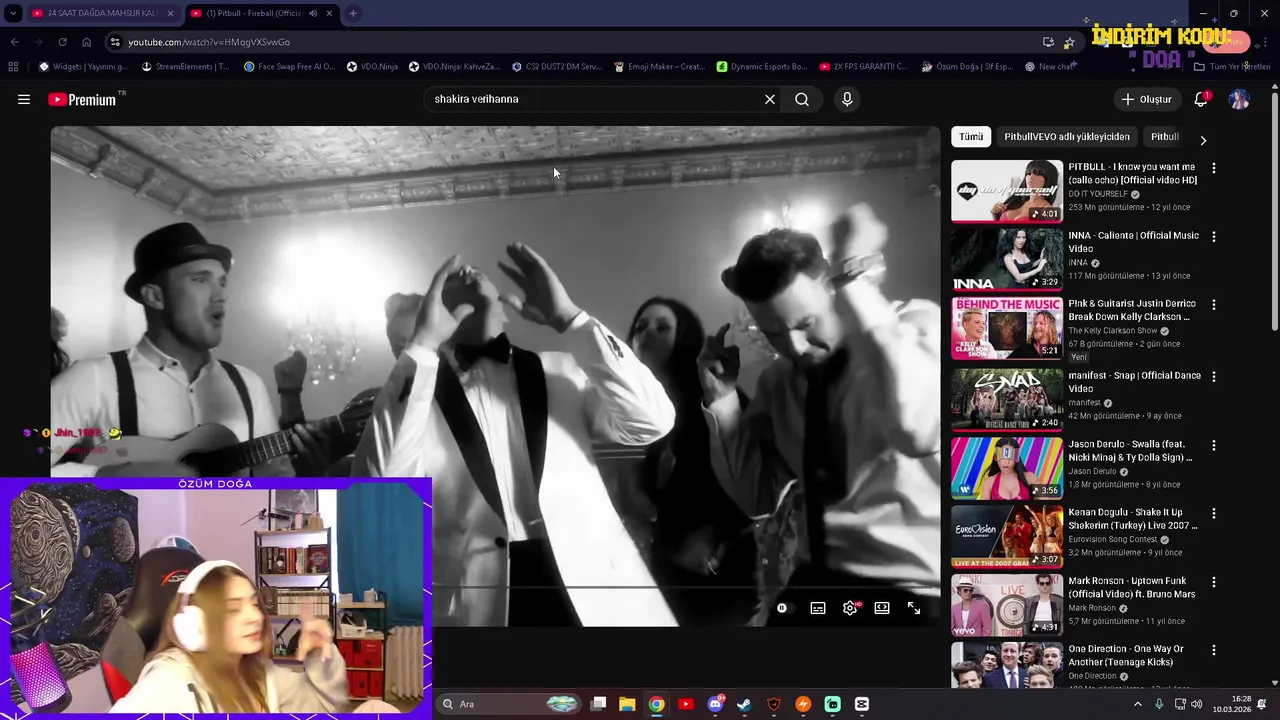The width and height of the screenshot is (1280, 720).
Task: Open the 'CS2 DUST2 DM Serv...' bookmark
Action: [x=556, y=67]
